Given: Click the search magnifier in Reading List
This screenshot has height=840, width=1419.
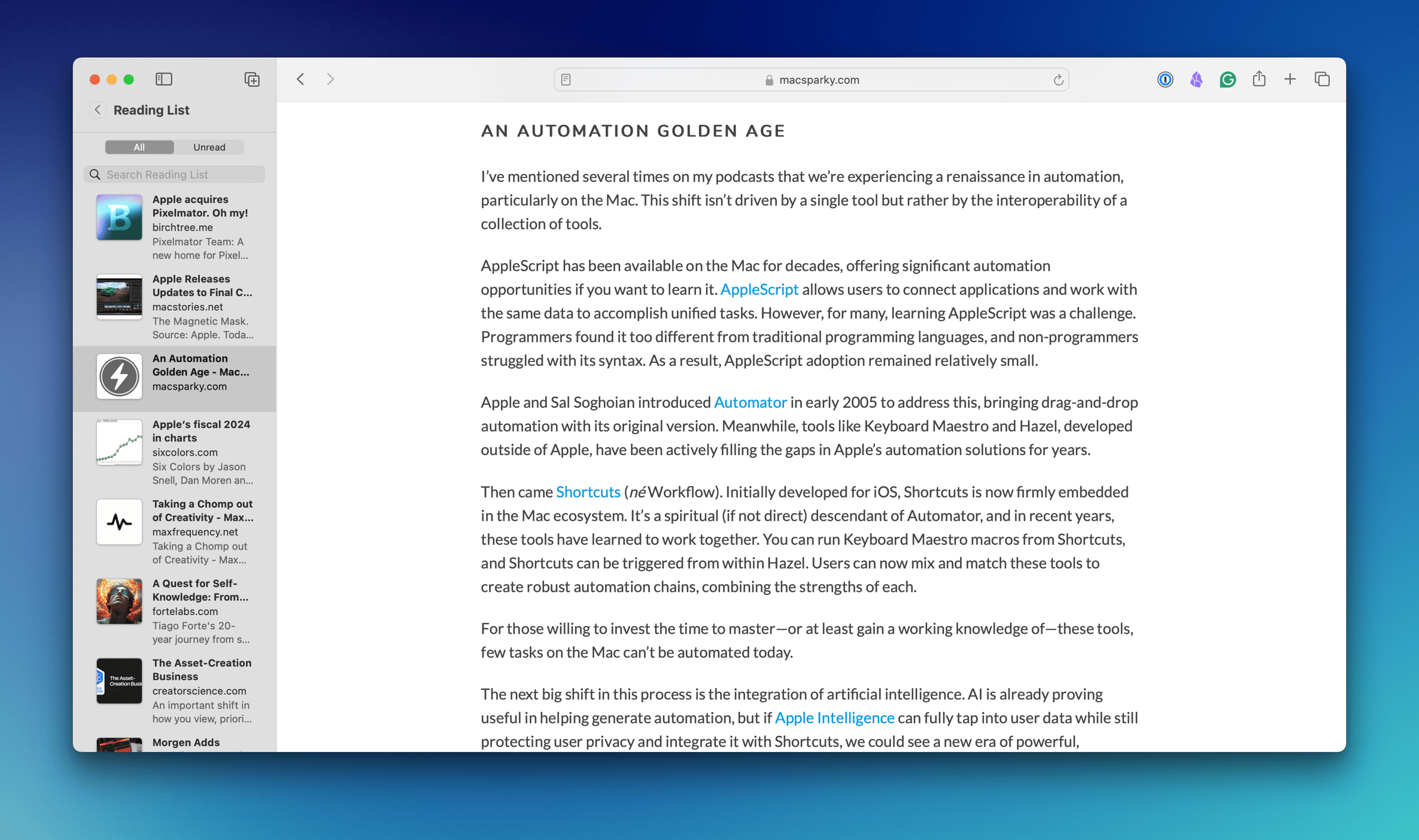Looking at the screenshot, I should click(95, 174).
